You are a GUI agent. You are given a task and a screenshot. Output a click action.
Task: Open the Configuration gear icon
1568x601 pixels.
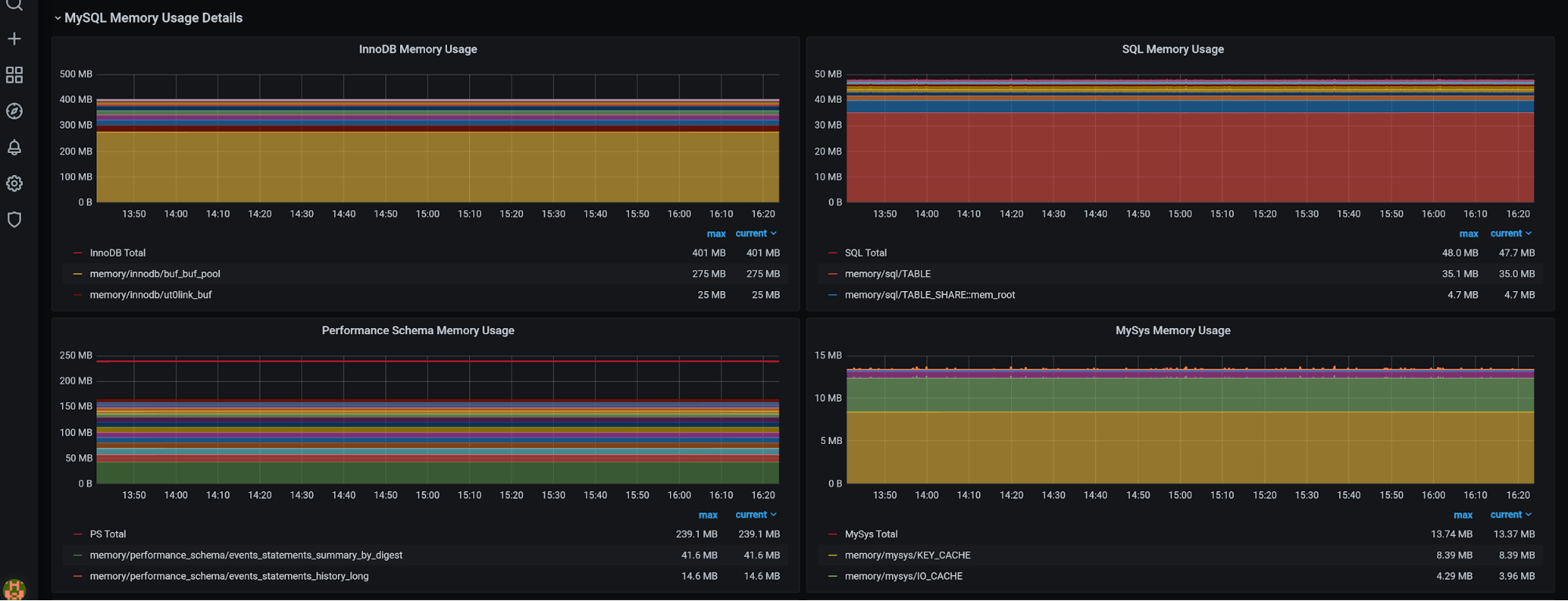(x=14, y=184)
